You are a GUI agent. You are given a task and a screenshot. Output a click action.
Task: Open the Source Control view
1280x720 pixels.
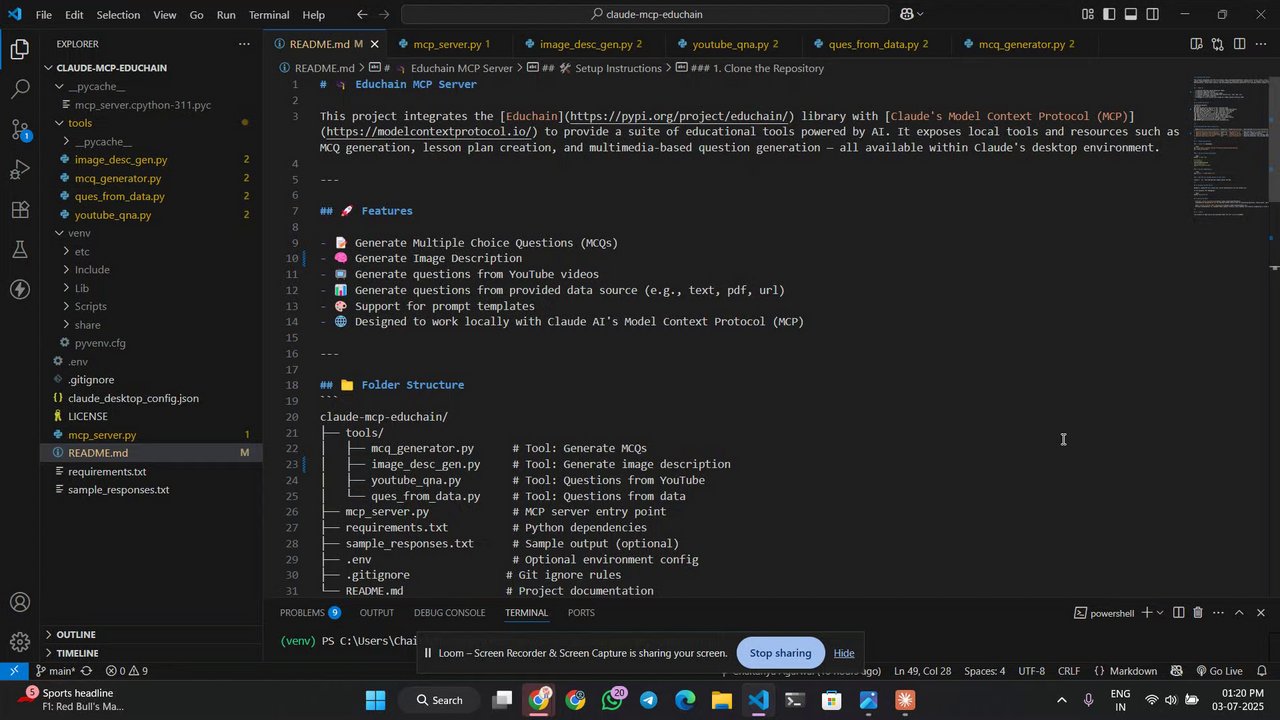pyautogui.click(x=20, y=129)
